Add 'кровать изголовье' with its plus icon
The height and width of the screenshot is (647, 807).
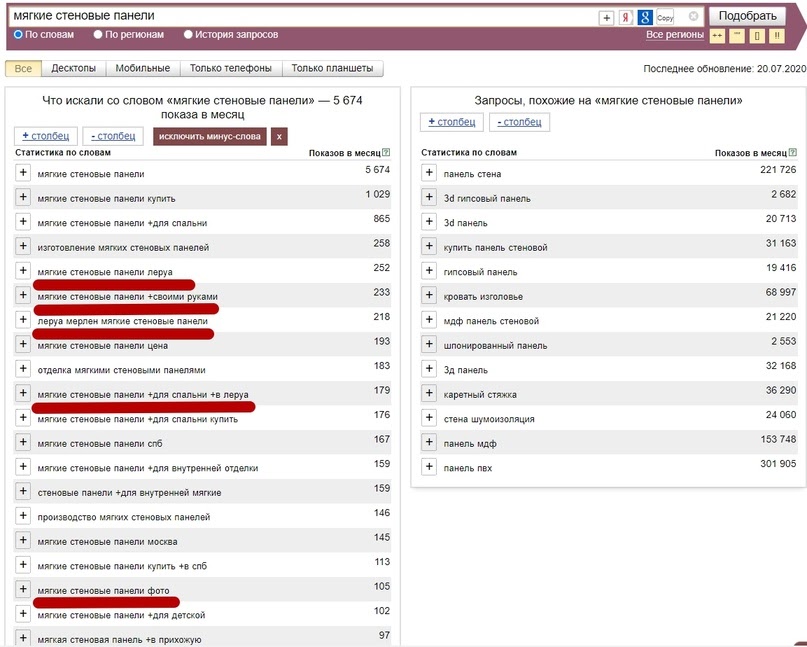pos(429,295)
